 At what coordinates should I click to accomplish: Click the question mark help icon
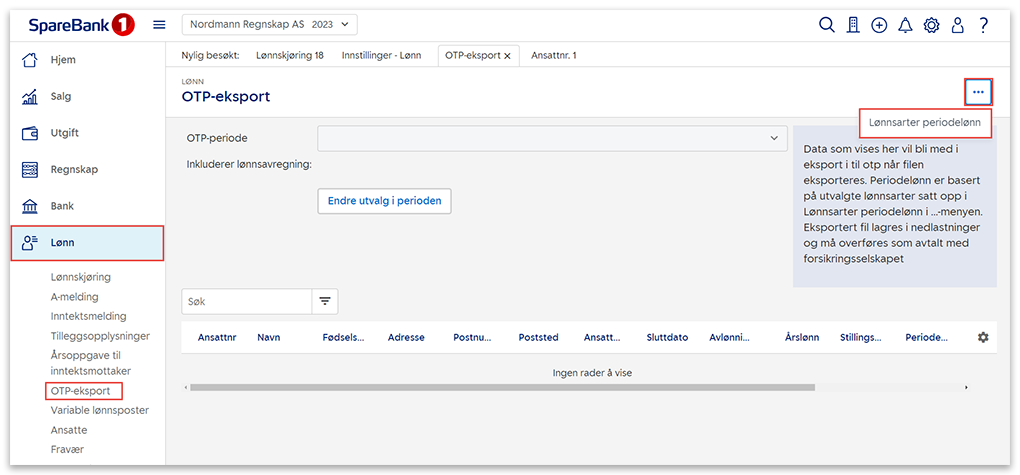[x=983, y=25]
